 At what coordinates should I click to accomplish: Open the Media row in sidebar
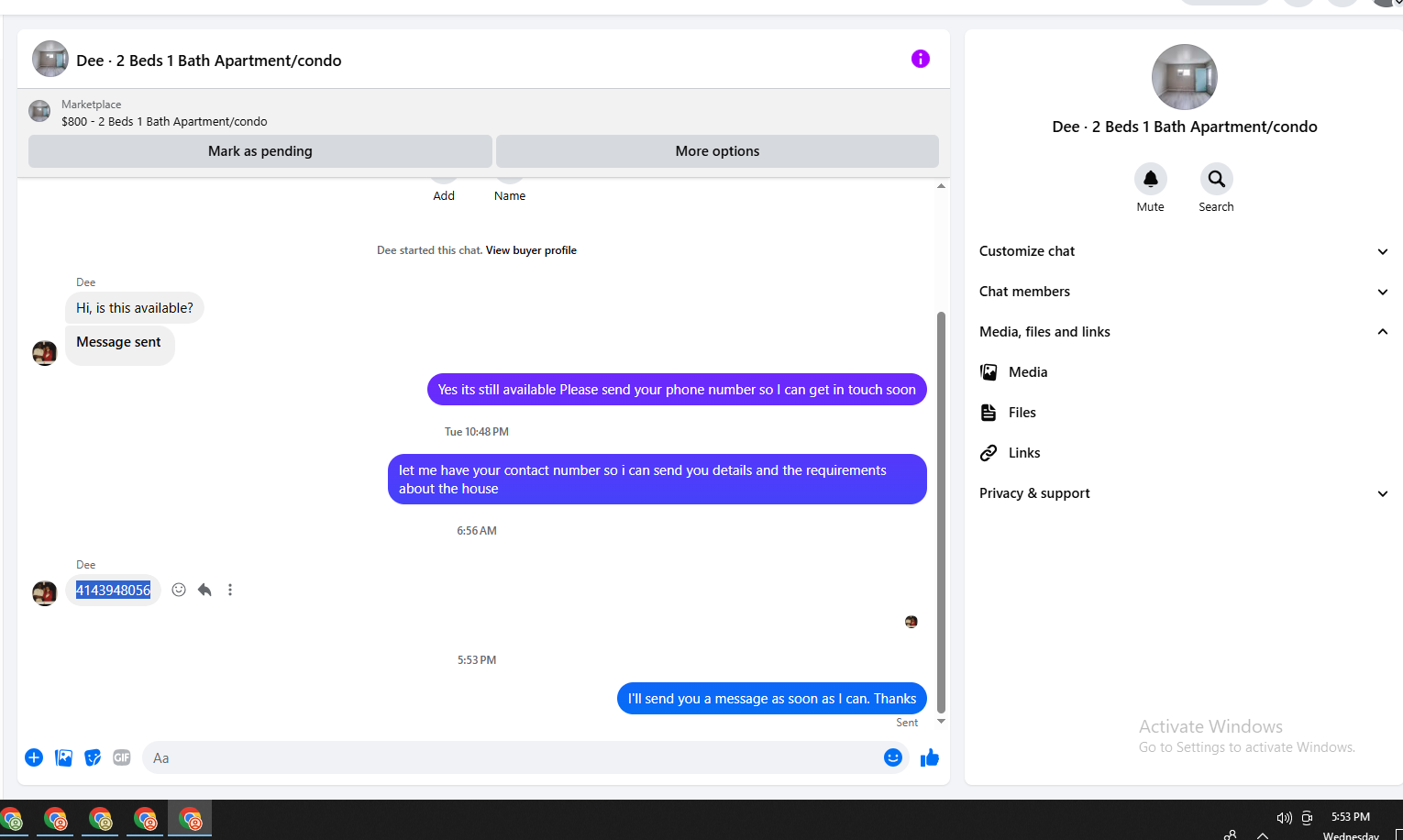[x=1183, y=372]
